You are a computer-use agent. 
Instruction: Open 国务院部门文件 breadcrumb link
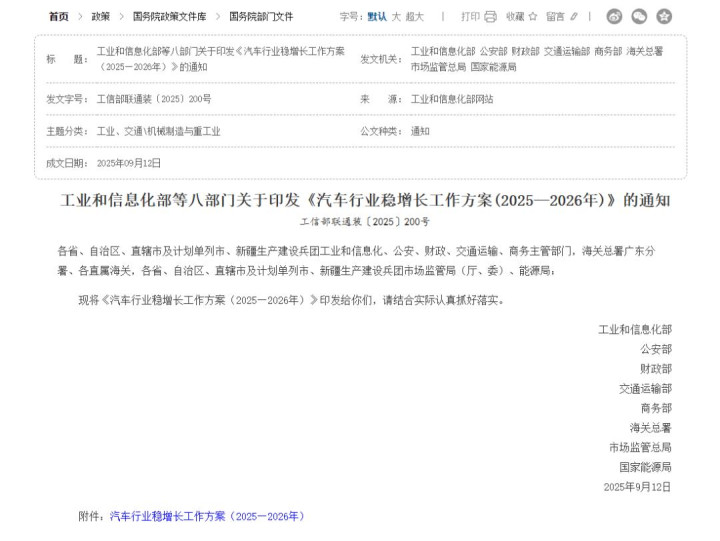click(261, 17)
